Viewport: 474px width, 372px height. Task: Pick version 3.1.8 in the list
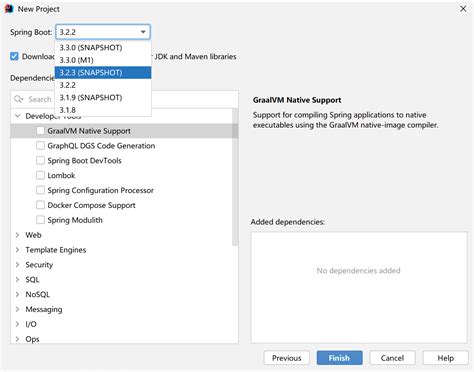pyautogui.click(x=103, y=110)
